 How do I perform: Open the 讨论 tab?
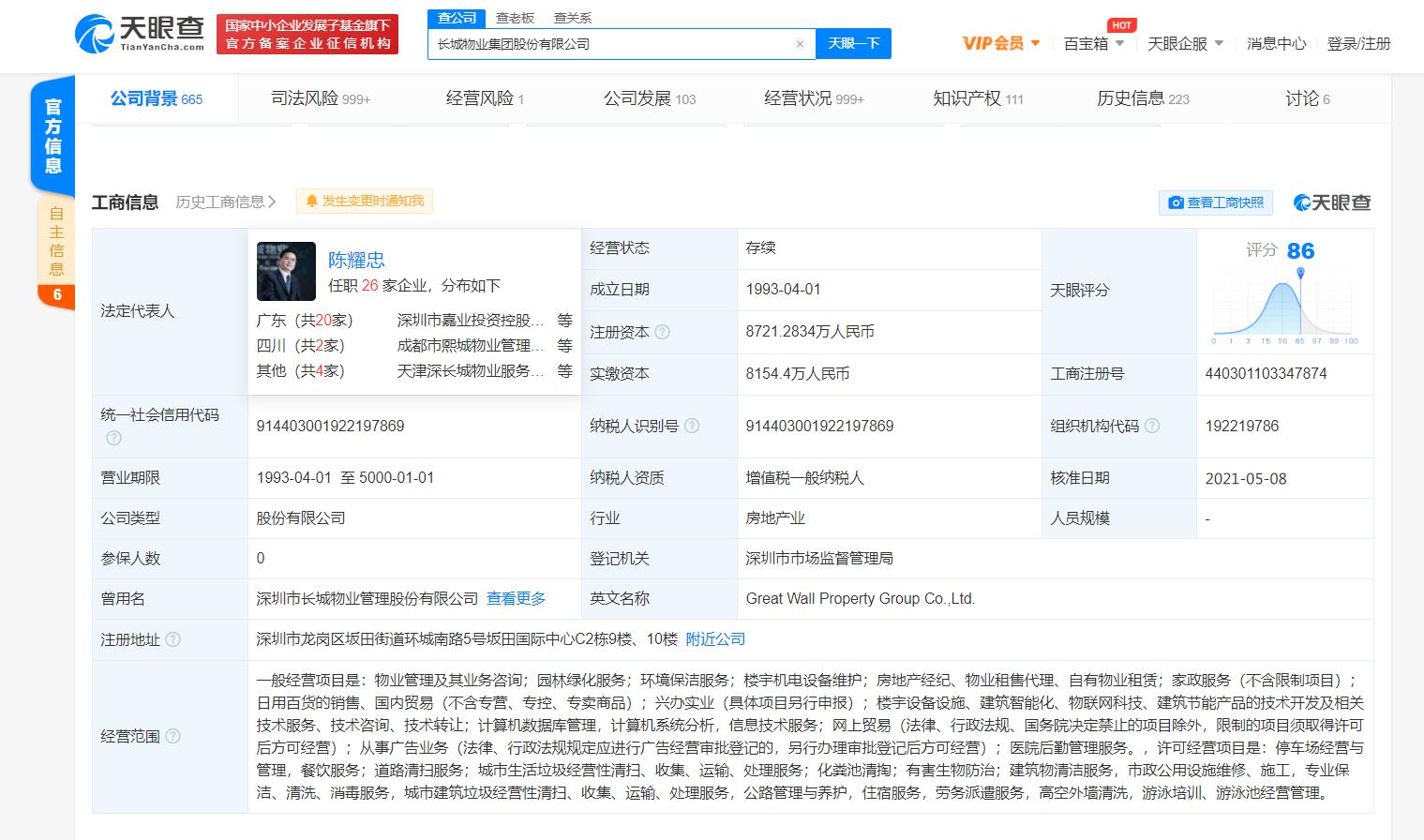(x=1308, y=98)
